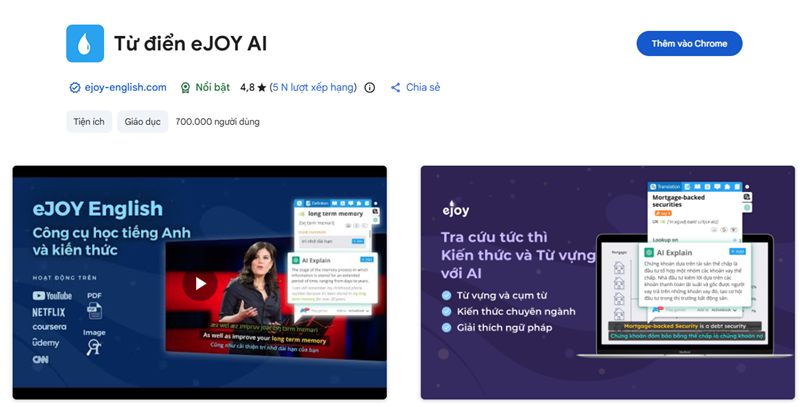The image size is (800, 407).
Task: Open the purple Tra cứu tức thì screenshot
Action: tap(607, 283)
